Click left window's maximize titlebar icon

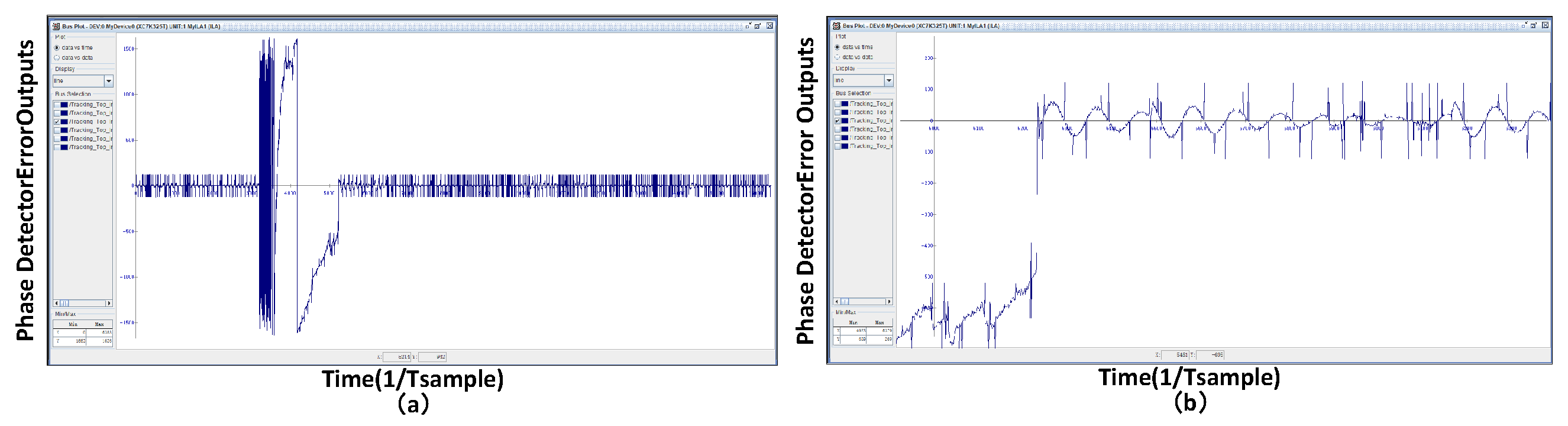click(758, 26)
